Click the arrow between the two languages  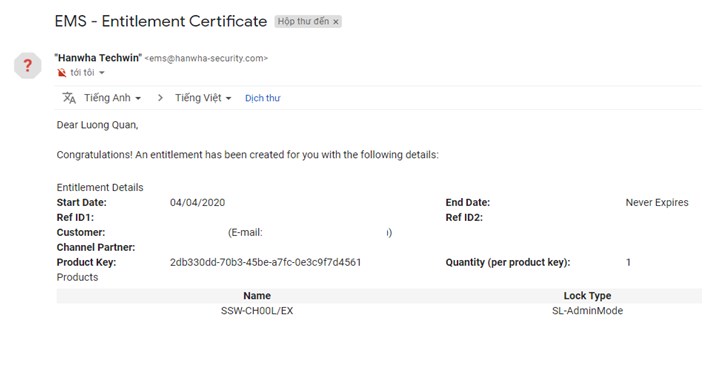pyautogui.click(x=160, y=98)
